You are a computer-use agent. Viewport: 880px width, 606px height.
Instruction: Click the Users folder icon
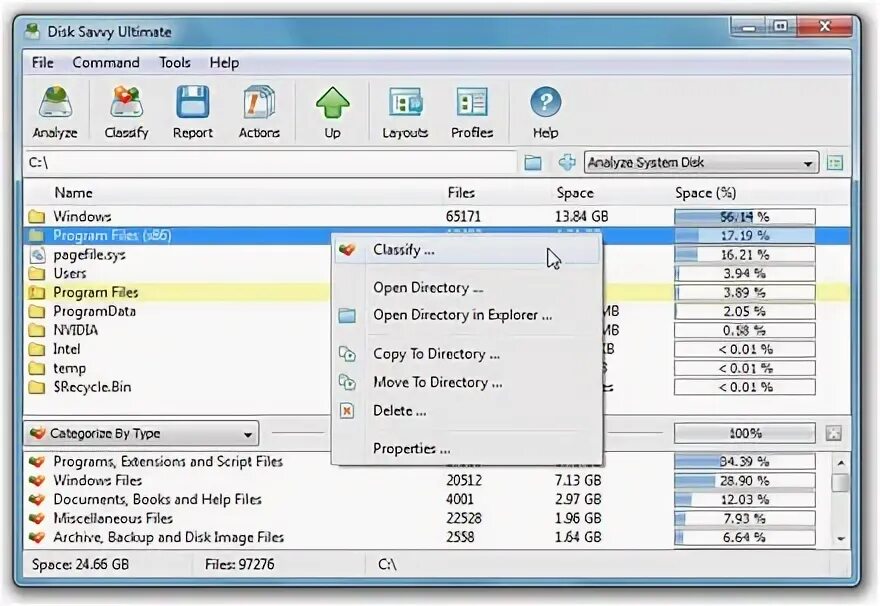click(x=36, y=273)
